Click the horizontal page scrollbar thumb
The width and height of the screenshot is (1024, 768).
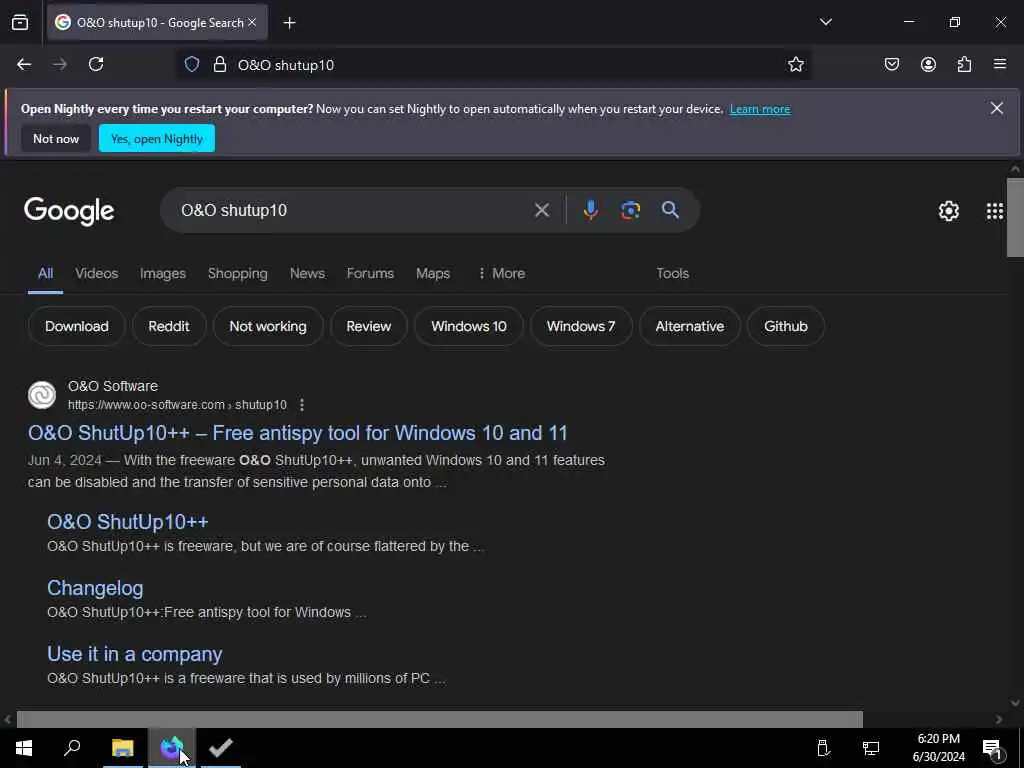pyautogui.click(x=440, y=719)
